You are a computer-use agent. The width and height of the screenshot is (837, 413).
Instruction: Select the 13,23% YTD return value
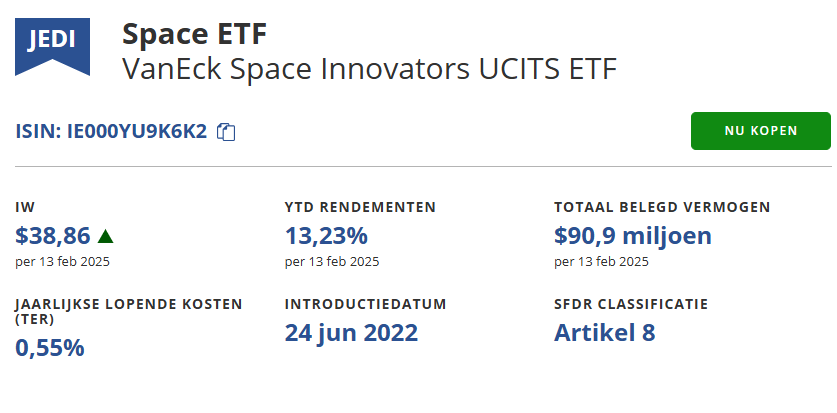point(326,236)
